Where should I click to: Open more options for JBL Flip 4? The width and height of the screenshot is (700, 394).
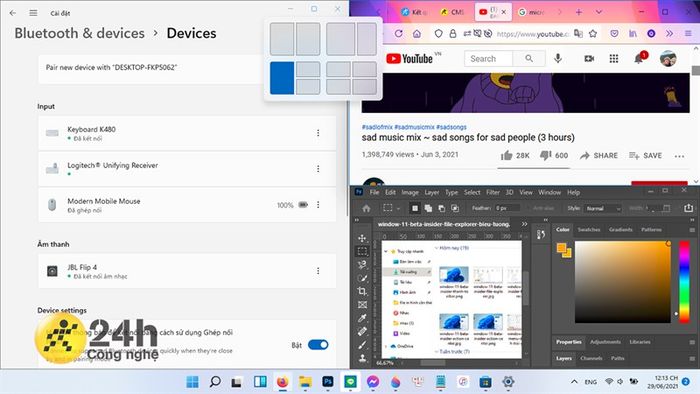click(x=318, y=271)
